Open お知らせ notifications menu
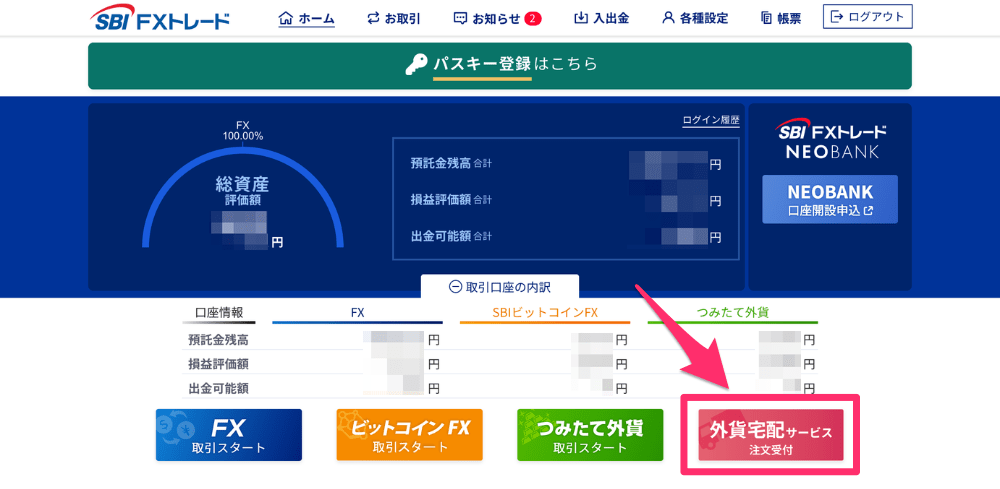This screenshot has width=1000, height=489. tap(497, 18)
